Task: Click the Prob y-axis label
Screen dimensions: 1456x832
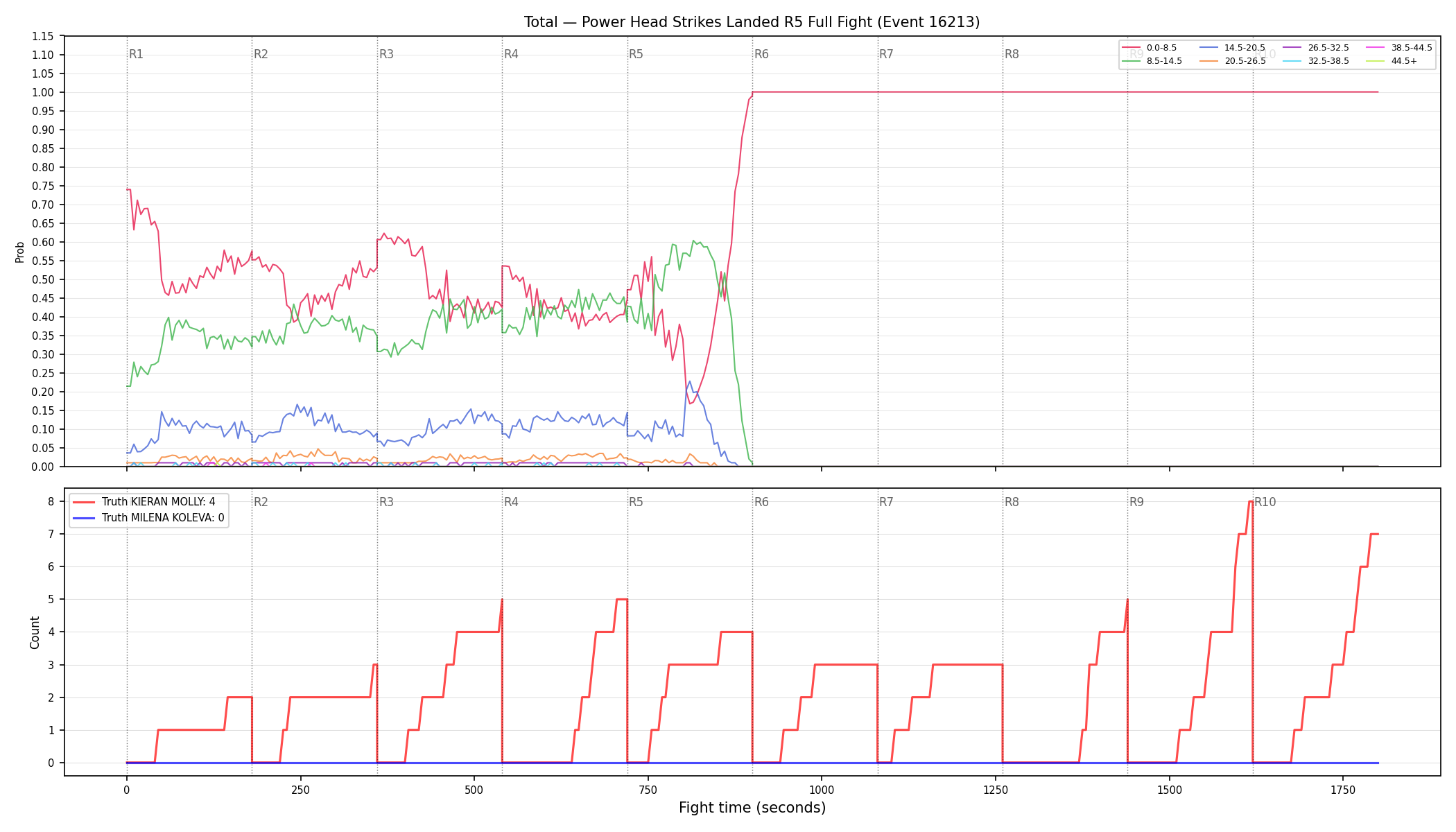Action: coord(20,252)
